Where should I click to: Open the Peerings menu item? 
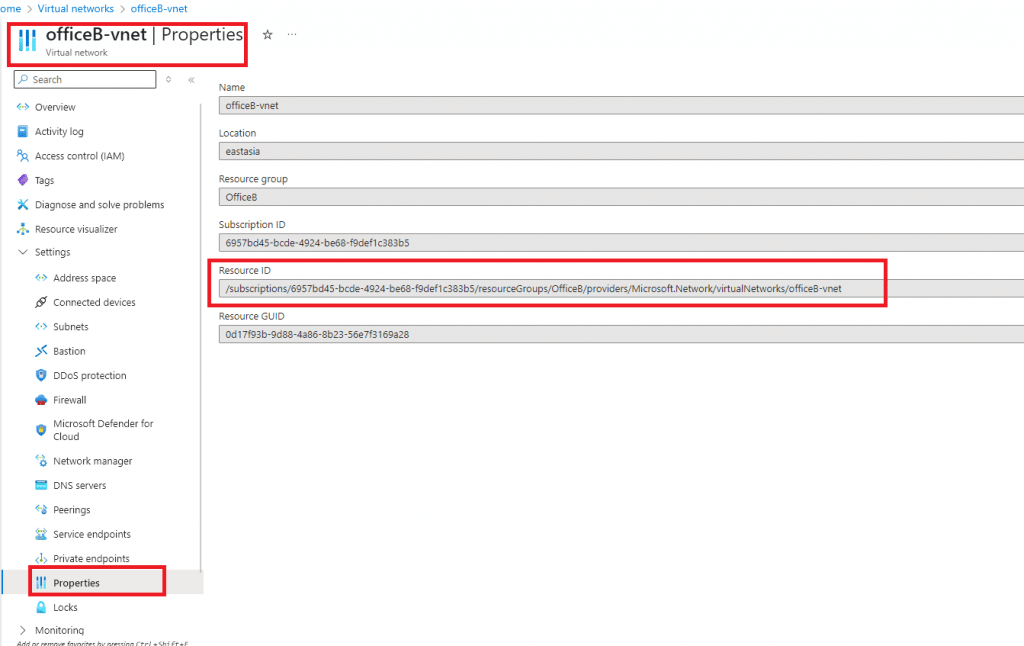pyautogui.click(x=71, y=510)
